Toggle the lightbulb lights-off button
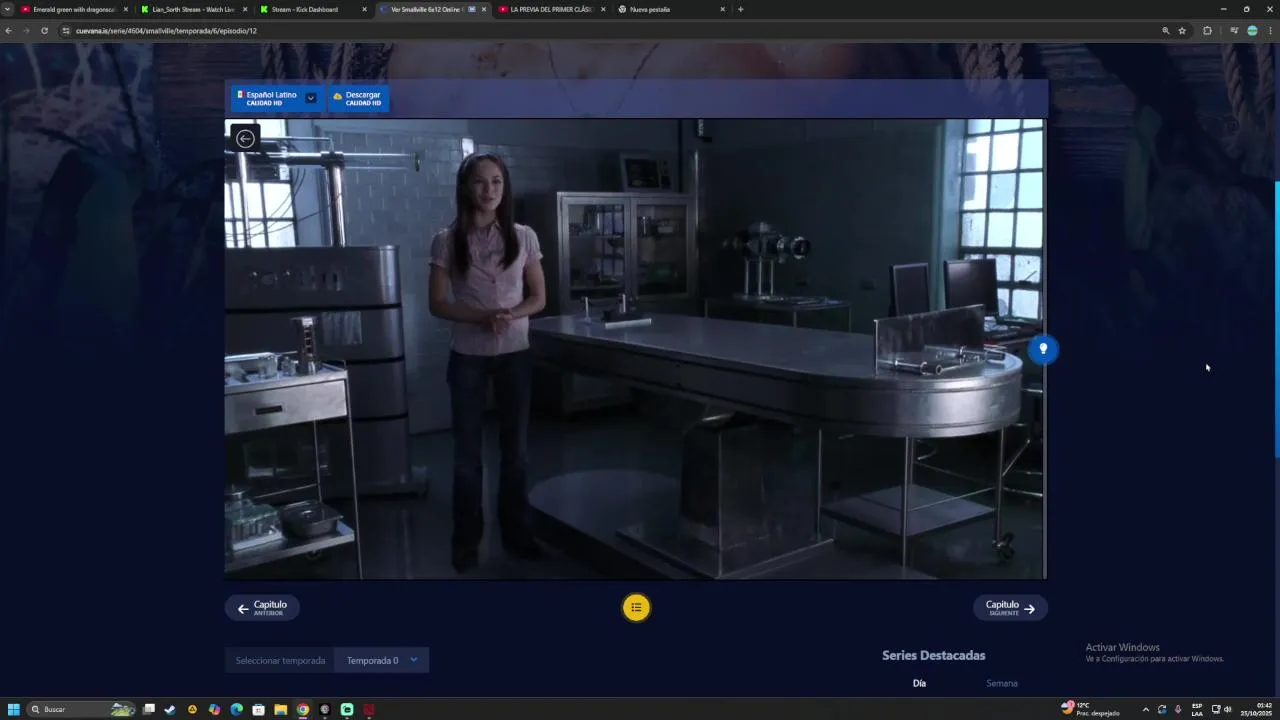This screenshot has height=720, width=1280. pos(1043,349)
